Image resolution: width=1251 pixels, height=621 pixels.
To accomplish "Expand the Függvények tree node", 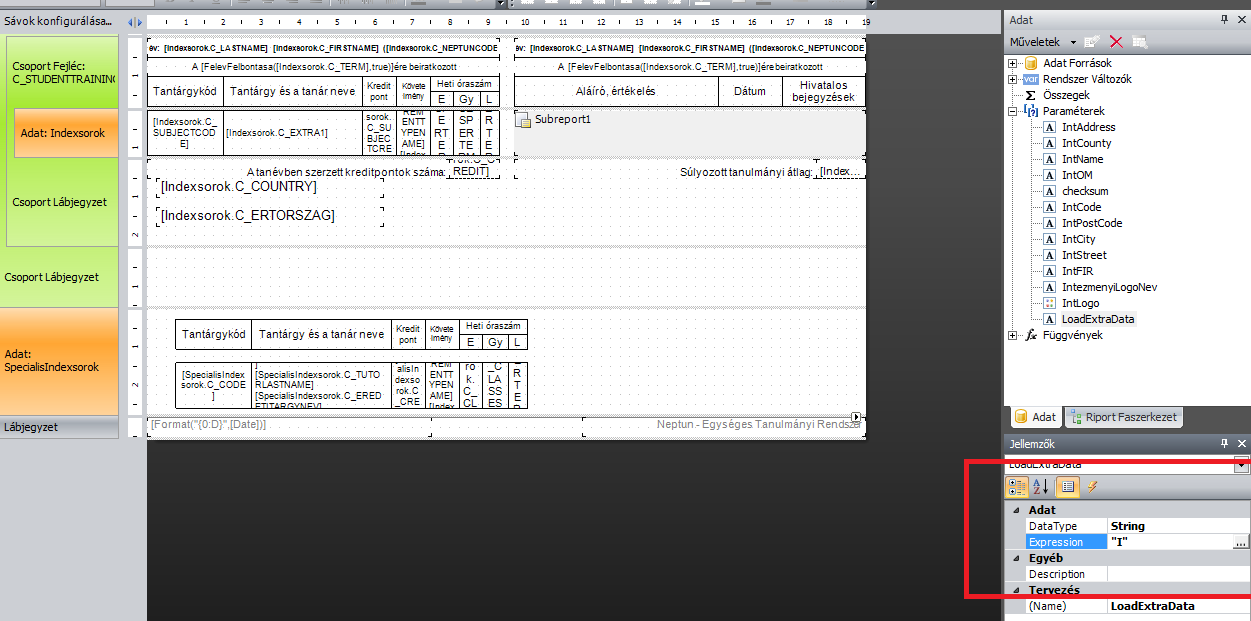I will [x=1013, y=335].
